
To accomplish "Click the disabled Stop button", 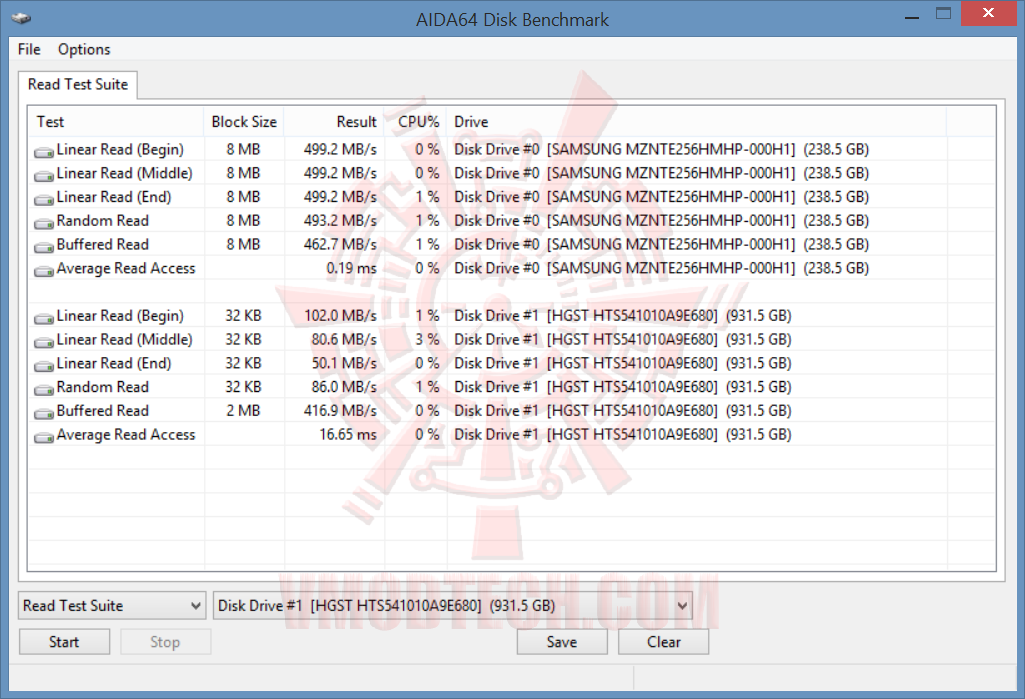I will 165,642.
